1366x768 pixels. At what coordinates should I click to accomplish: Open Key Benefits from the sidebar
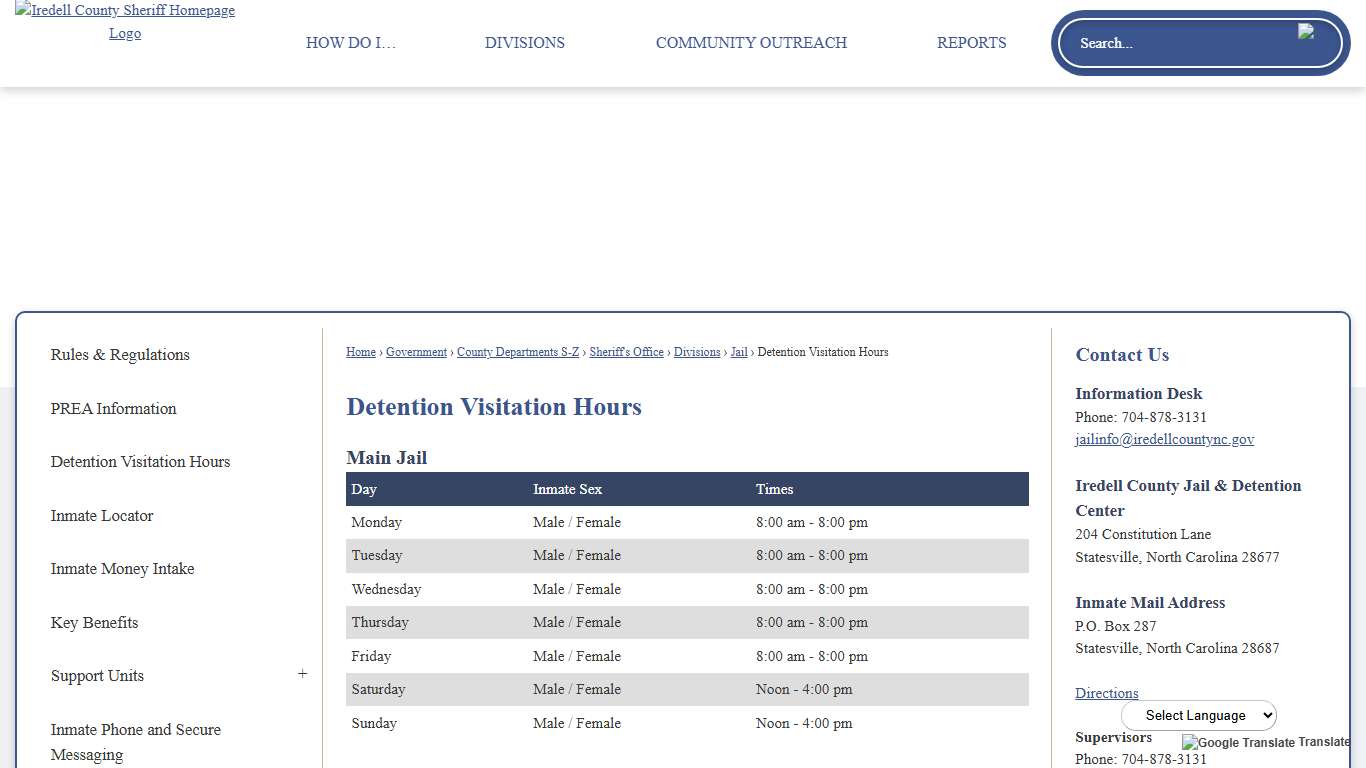94,623
